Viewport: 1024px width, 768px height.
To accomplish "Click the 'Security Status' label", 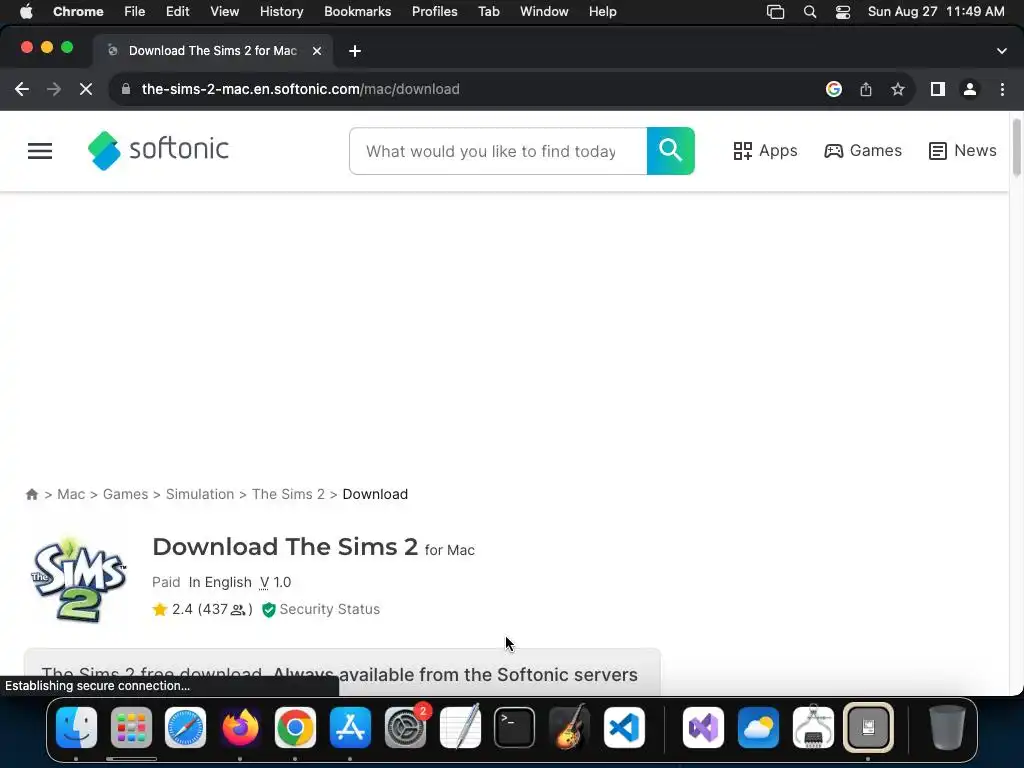I will [330, 609].
